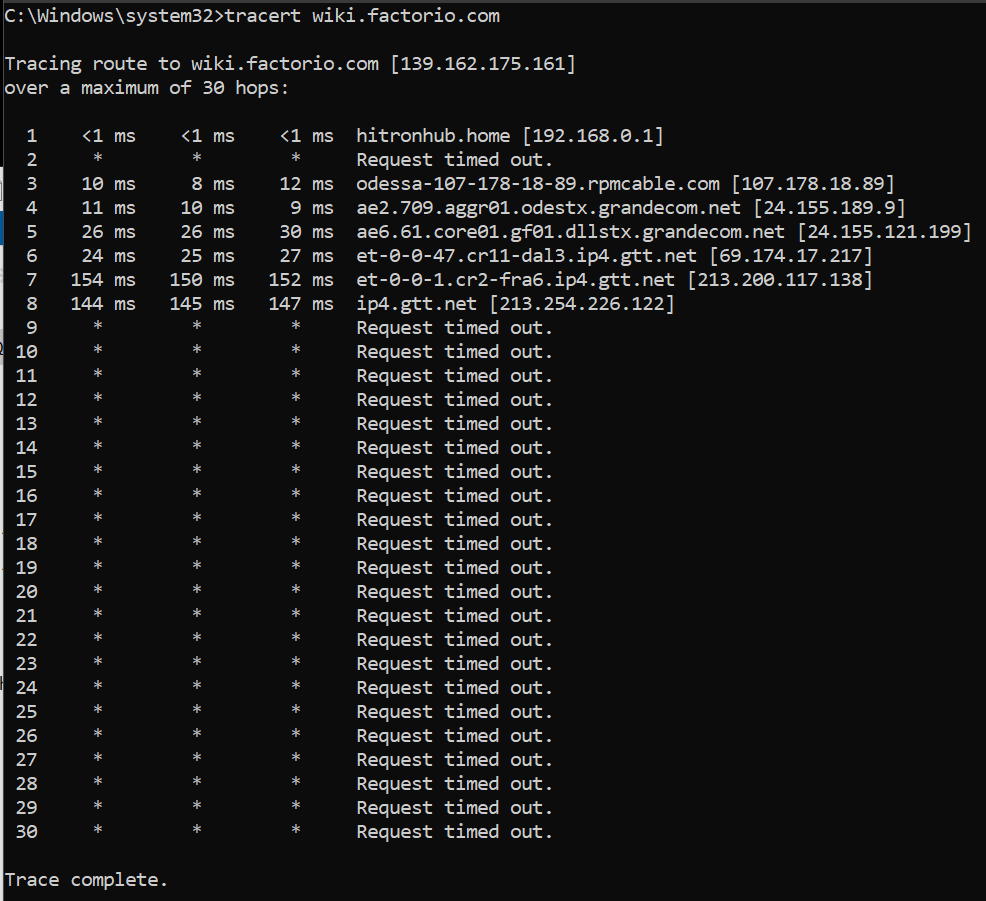The height and width of the screenshot is (901, 986).
Task: Click "Request timed out." on hop 2
Action: click(454, 160)
